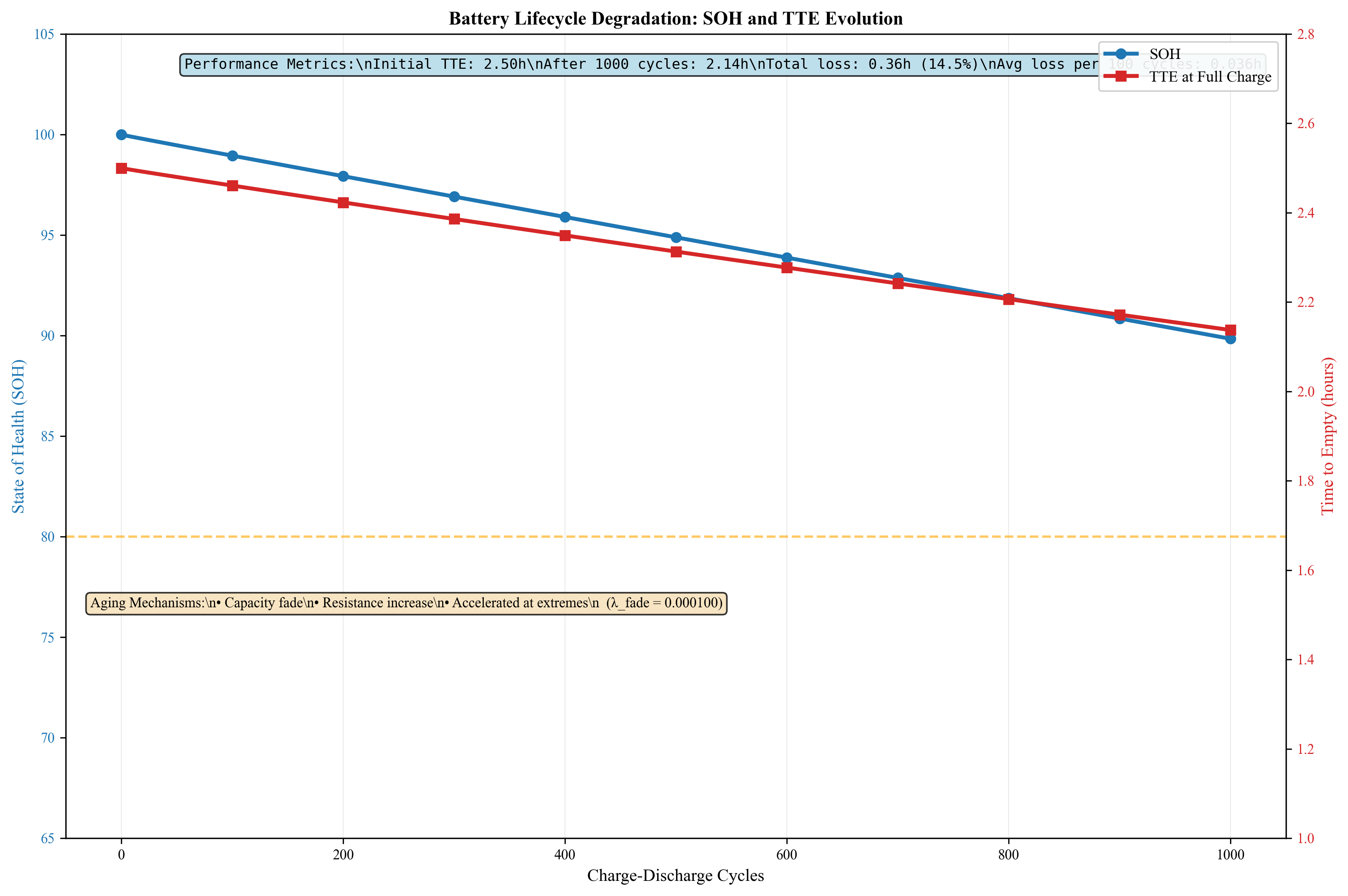Image resolution: width=1348 pixels, height=896 pixels.
Task: Click the blue SOH marker at 400 cycles
Action: pos(565,217)
